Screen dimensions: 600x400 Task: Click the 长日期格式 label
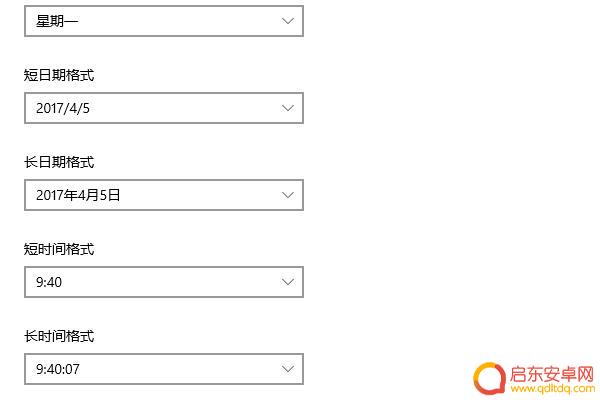[59, 162]
